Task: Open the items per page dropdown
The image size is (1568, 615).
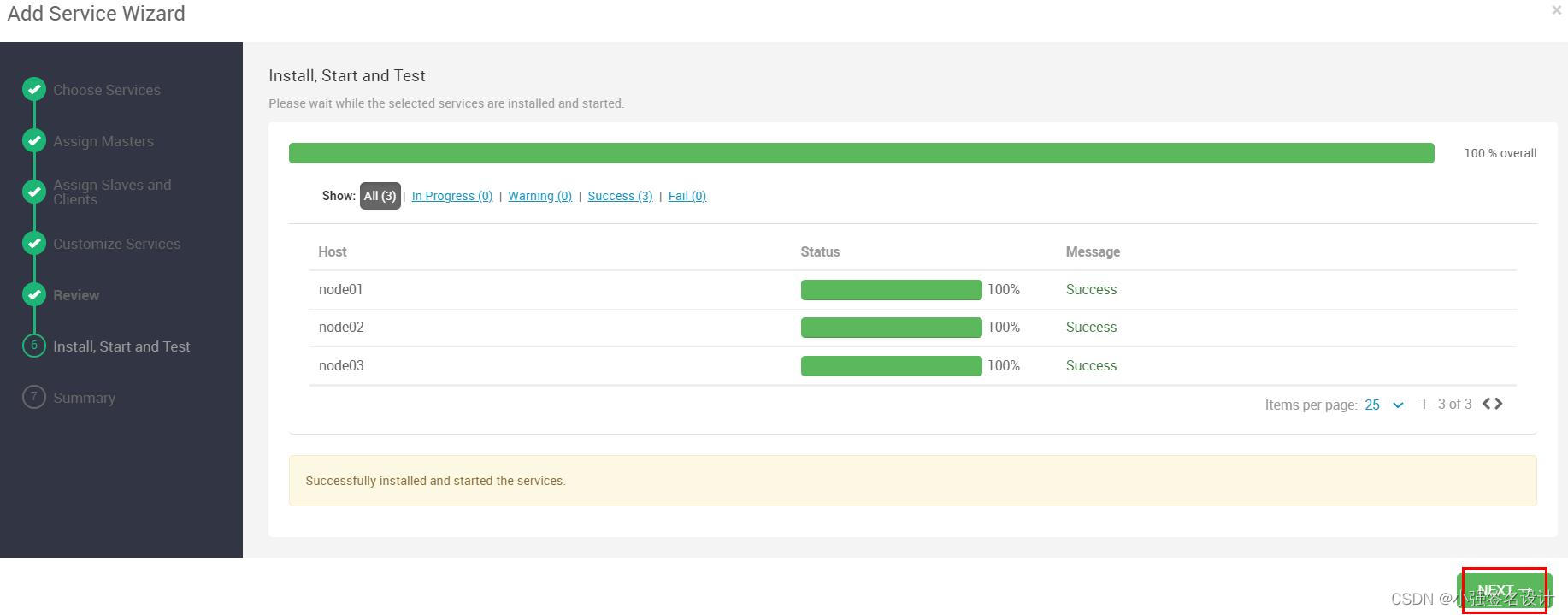Action: [x=1384, y=405]
